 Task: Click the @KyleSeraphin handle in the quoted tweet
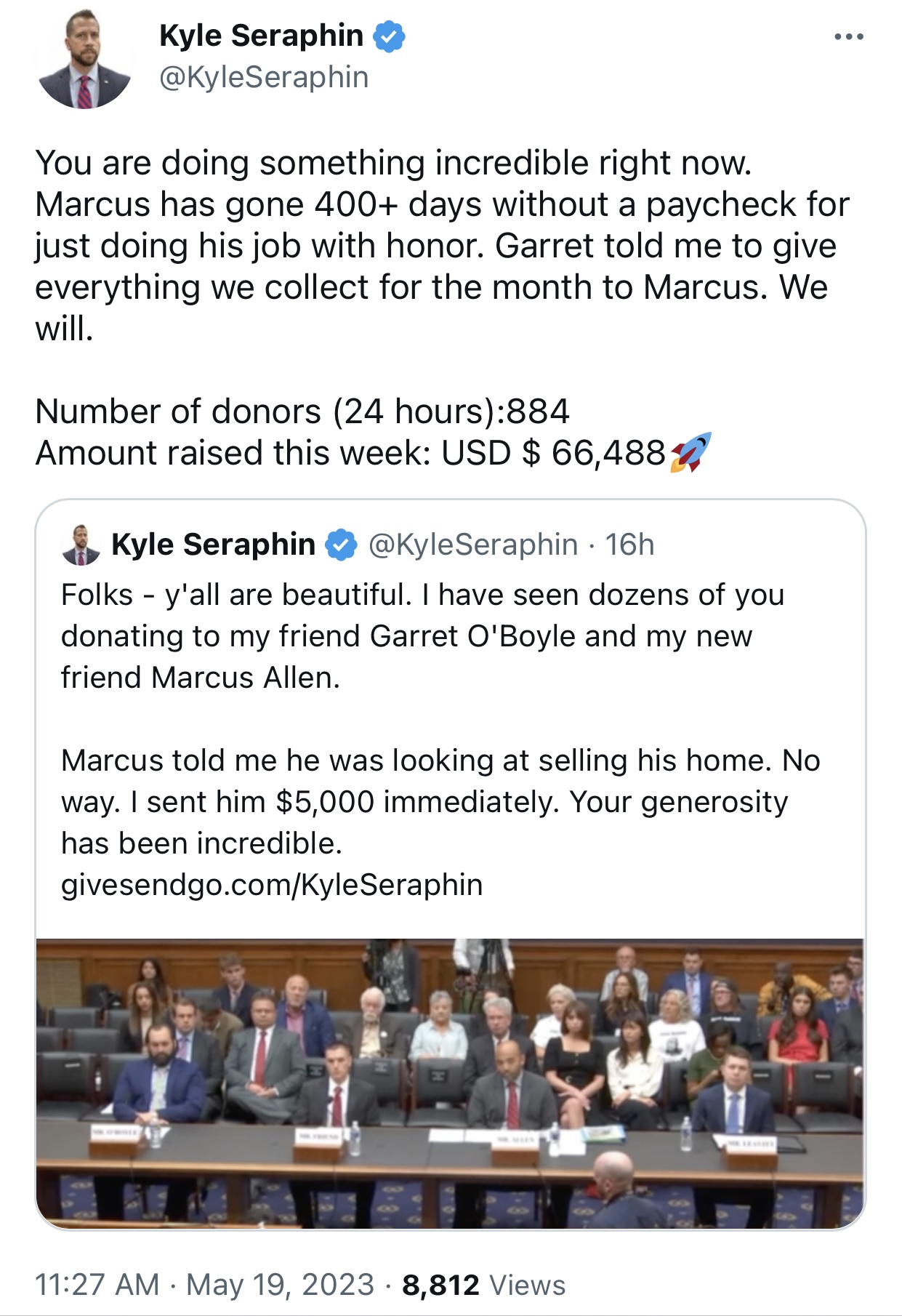pyautogui.click(x=473, y=545)
